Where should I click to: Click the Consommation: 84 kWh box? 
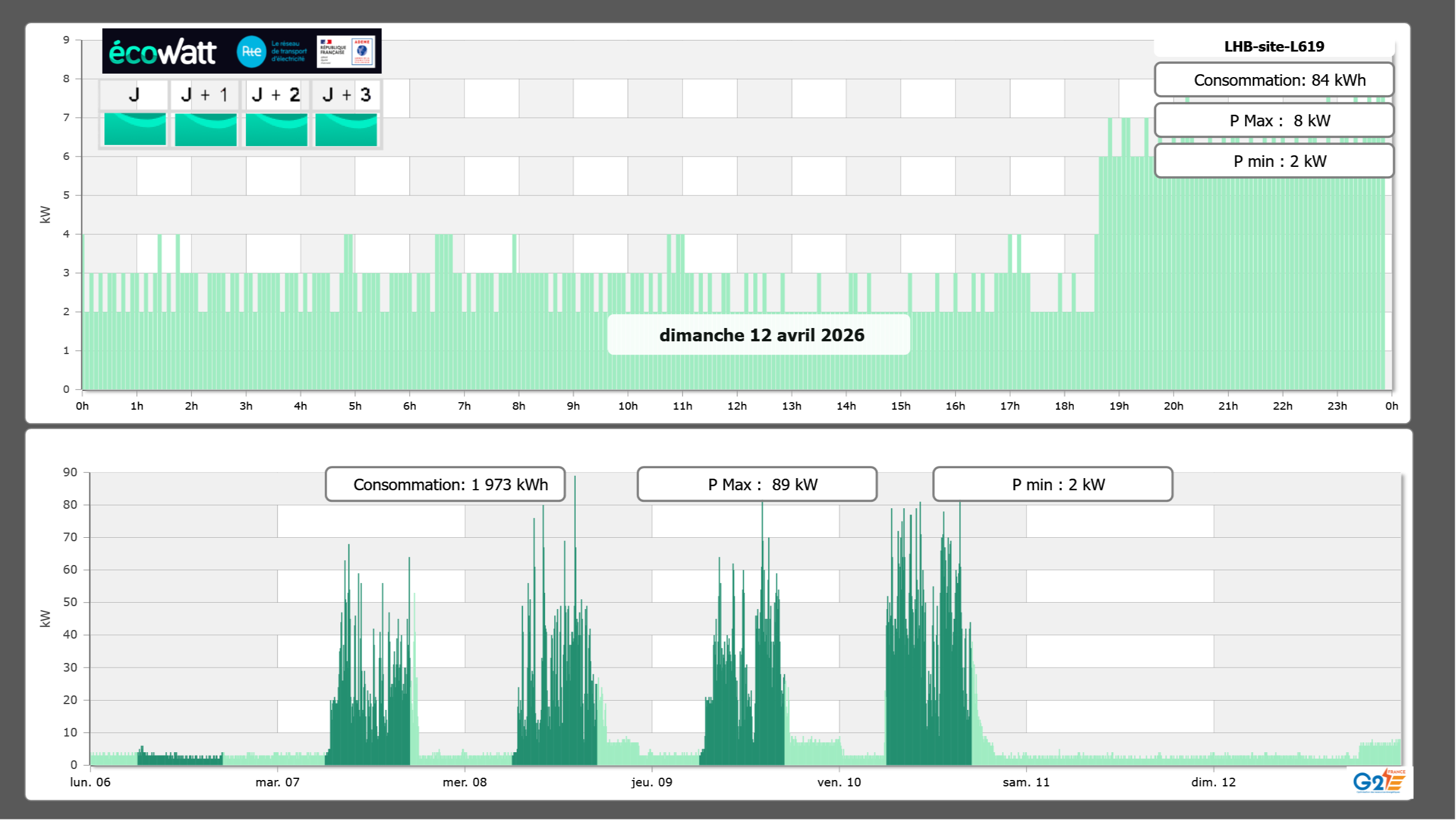[x=1273, y=80]
